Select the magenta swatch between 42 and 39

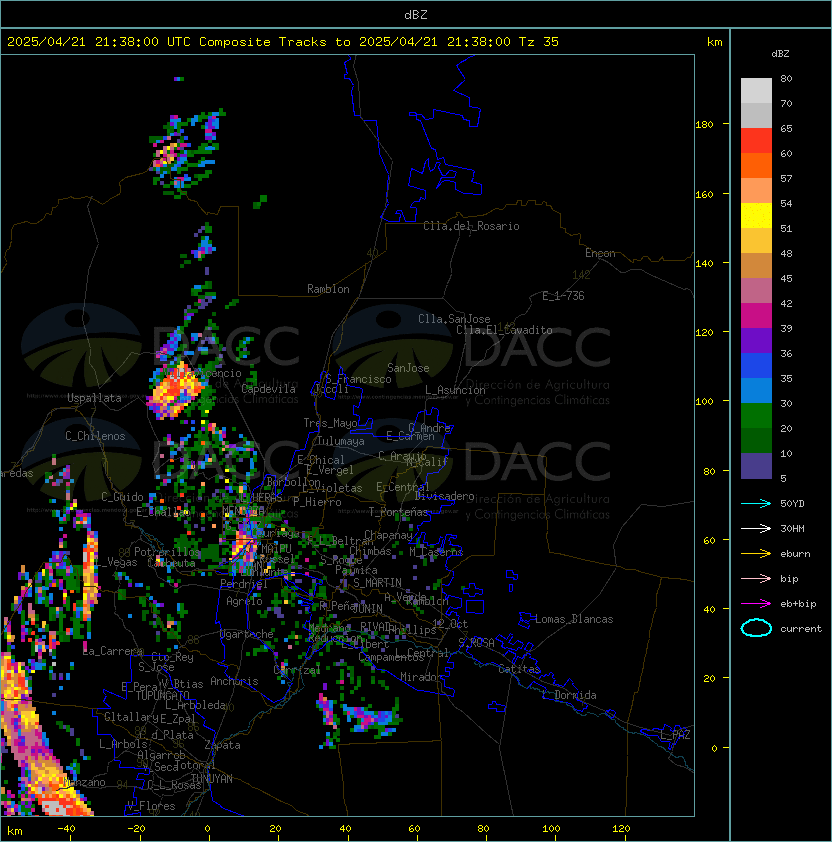pyautogui.click(x=756, y=316)
